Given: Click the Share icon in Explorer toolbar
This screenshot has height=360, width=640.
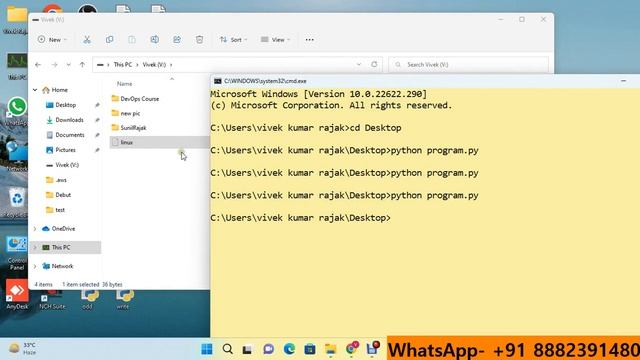Looking at the screenshot, I should [x=177, y=40].
